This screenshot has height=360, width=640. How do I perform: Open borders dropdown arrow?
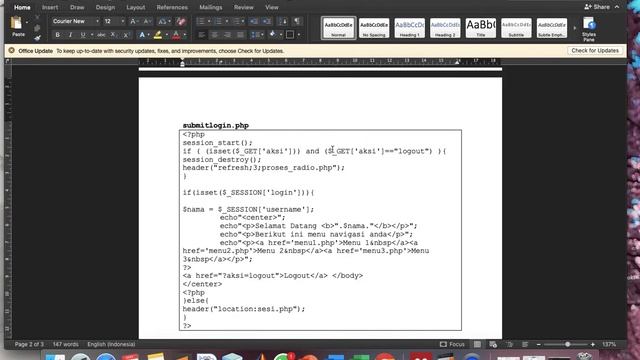(x=299, y=35)
